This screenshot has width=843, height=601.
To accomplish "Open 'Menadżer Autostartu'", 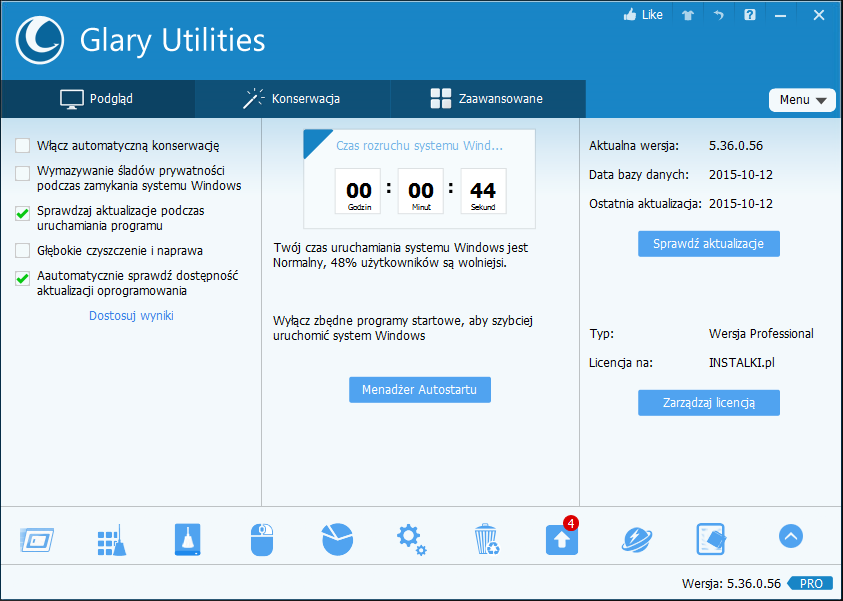I will point(419,389).
